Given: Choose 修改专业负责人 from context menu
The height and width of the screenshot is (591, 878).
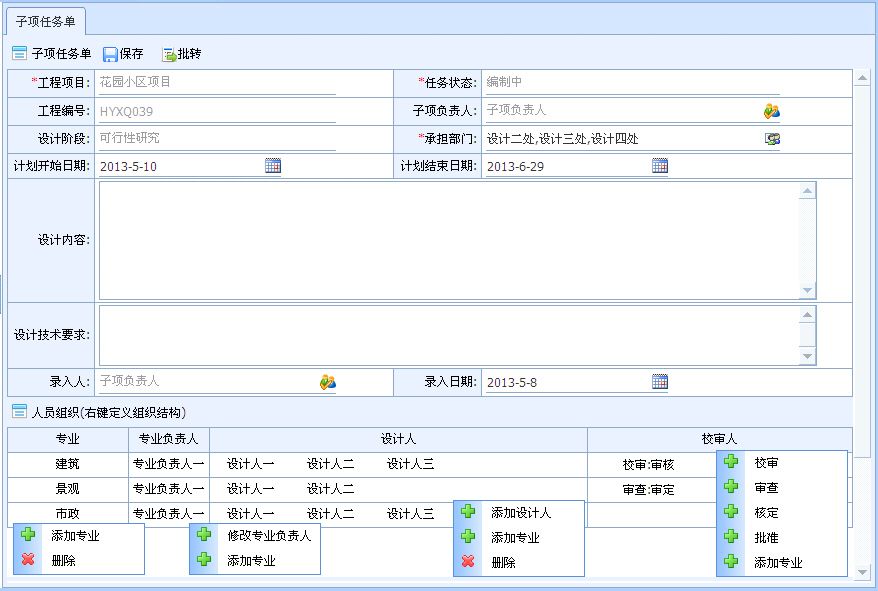Looking at the screenshot, I should coord(268,536).
